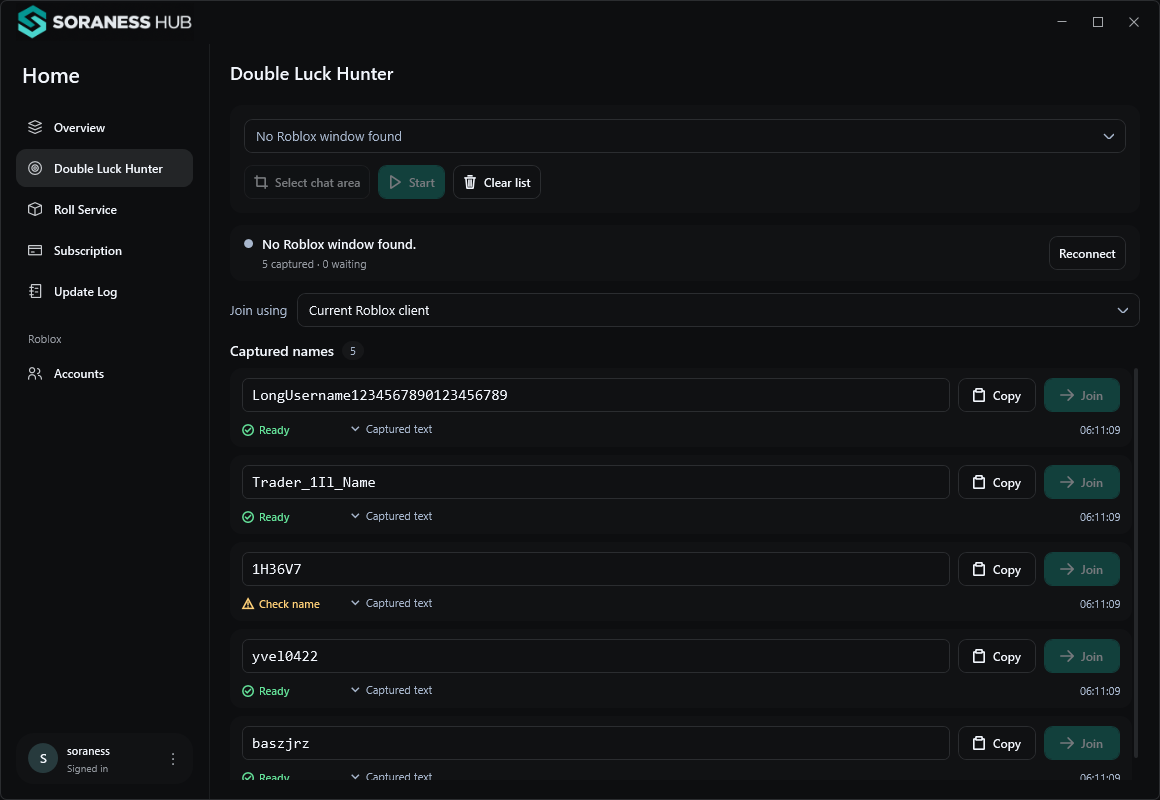This screenshot has width=1160, height=800.
Task: Expand Captured text under yvel0422
Action: click(391, 690)
